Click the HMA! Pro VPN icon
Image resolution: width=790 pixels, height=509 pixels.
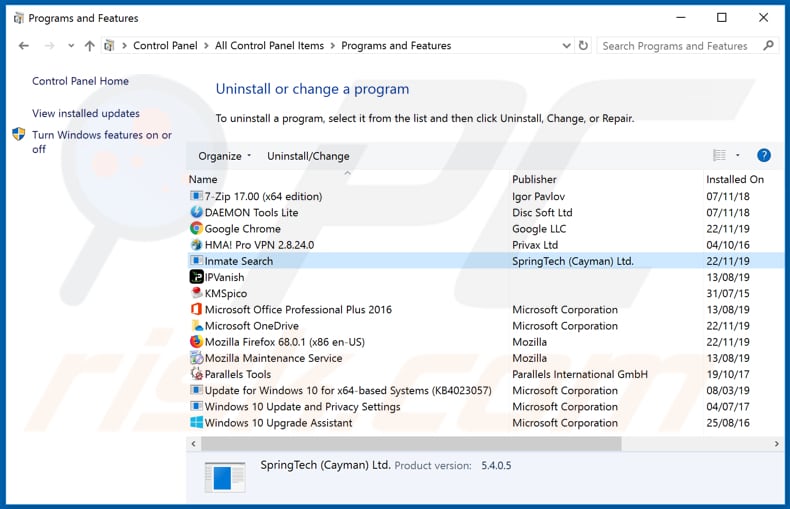(x=196, y=244)
